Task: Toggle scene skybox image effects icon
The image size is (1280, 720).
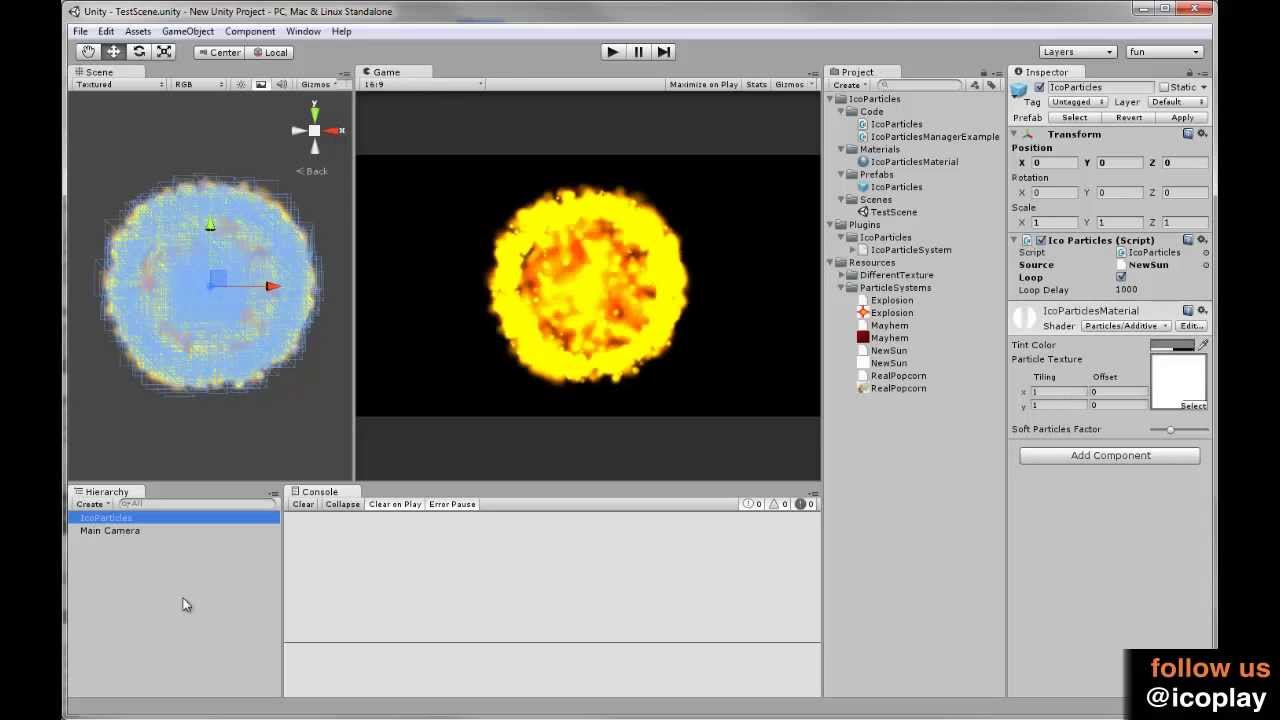Action: click(261, 85)
